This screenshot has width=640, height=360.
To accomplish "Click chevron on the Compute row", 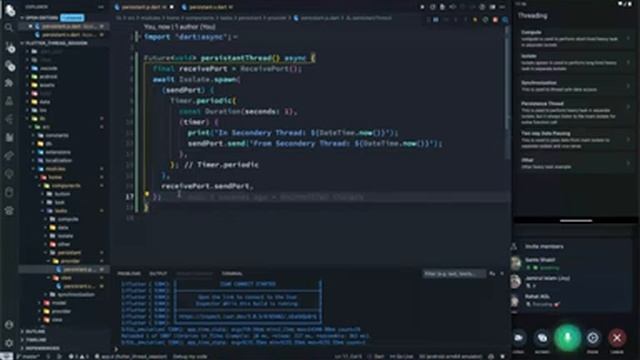I will coord(629,38).
